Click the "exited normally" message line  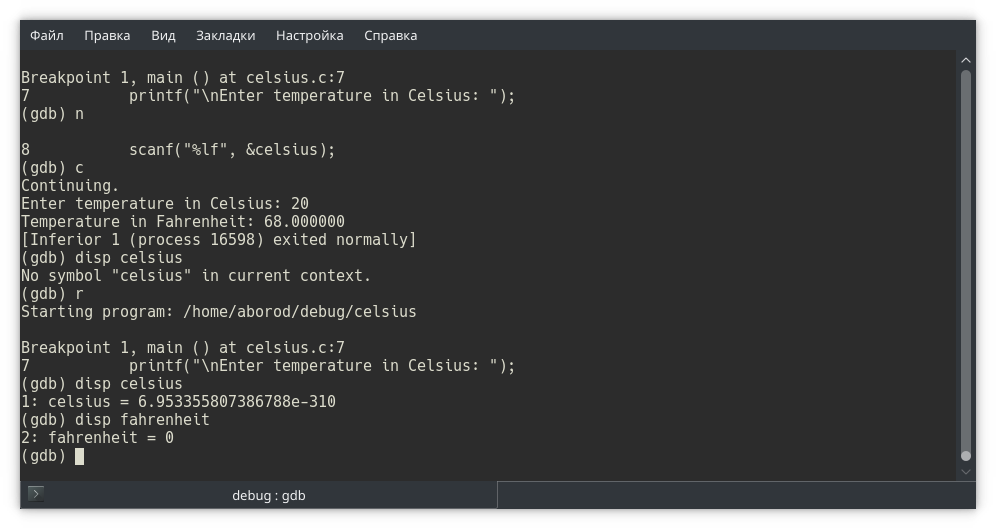tap(218, 240)
